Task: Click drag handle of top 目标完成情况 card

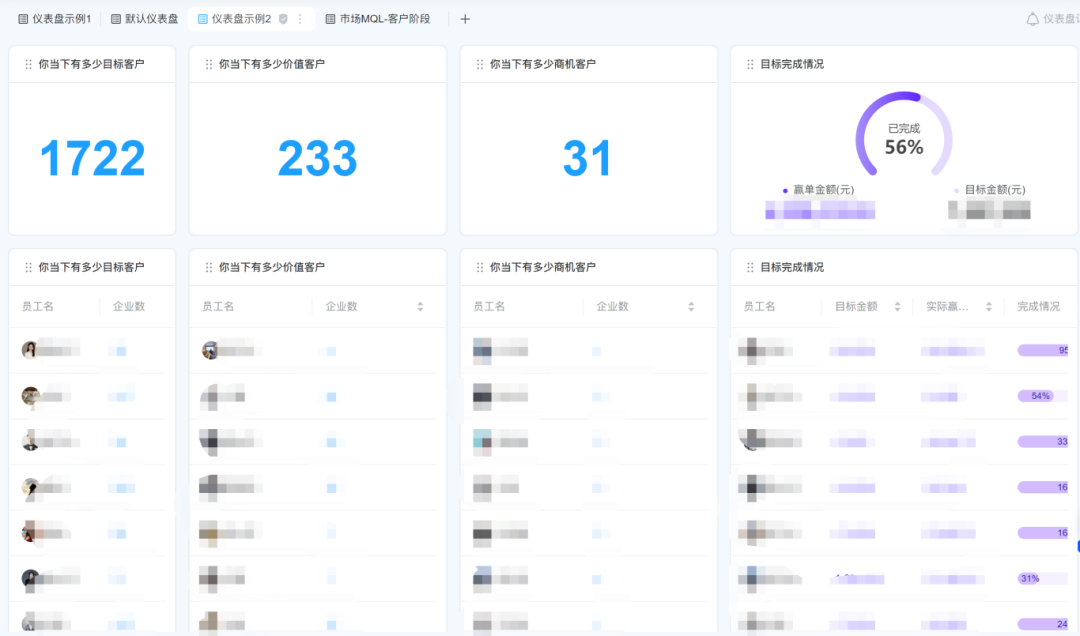Action: coord(750,64)
